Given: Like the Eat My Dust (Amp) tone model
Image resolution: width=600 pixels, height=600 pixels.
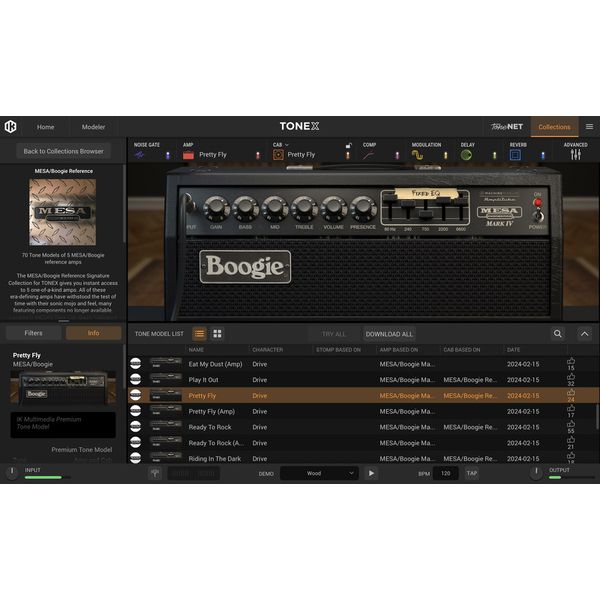Looking at the screenshot, I should click(571, 361).
